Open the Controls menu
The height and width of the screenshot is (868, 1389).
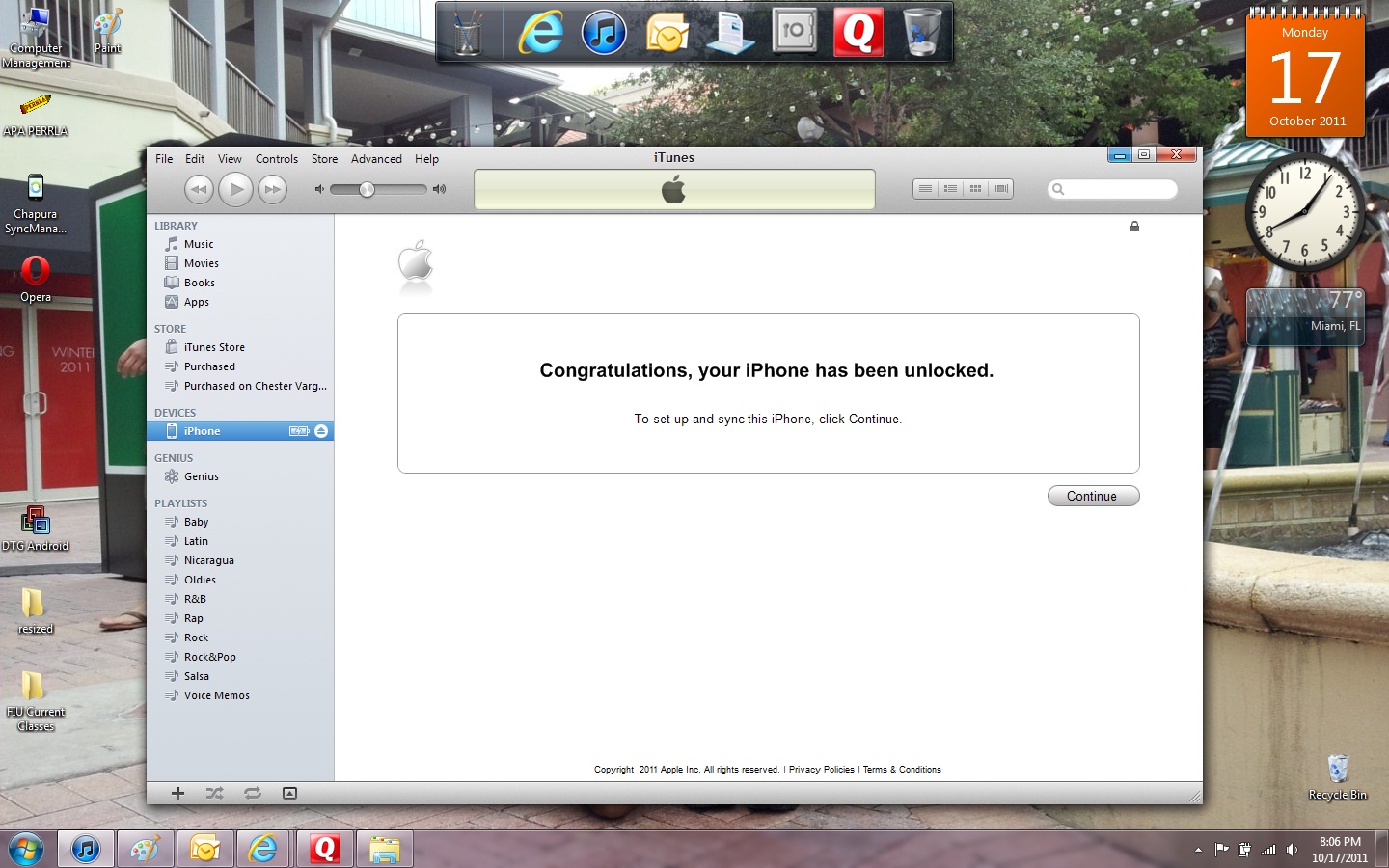pyautogui.click(x=277, y=159)
